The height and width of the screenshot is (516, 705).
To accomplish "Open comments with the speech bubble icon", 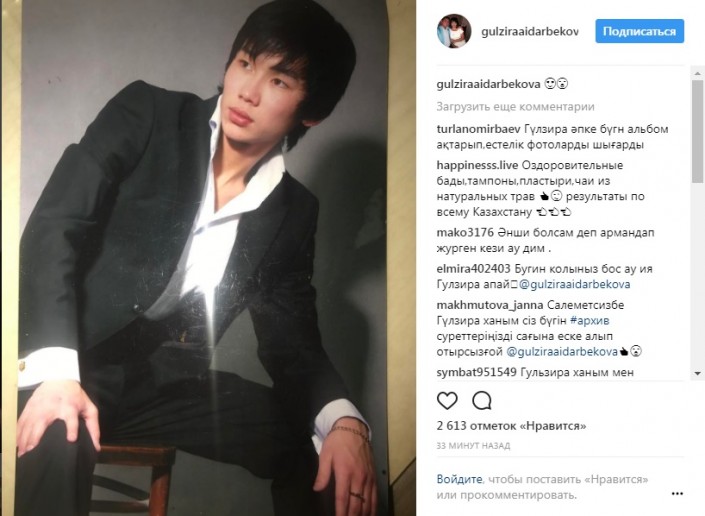I will coord(482,400).
